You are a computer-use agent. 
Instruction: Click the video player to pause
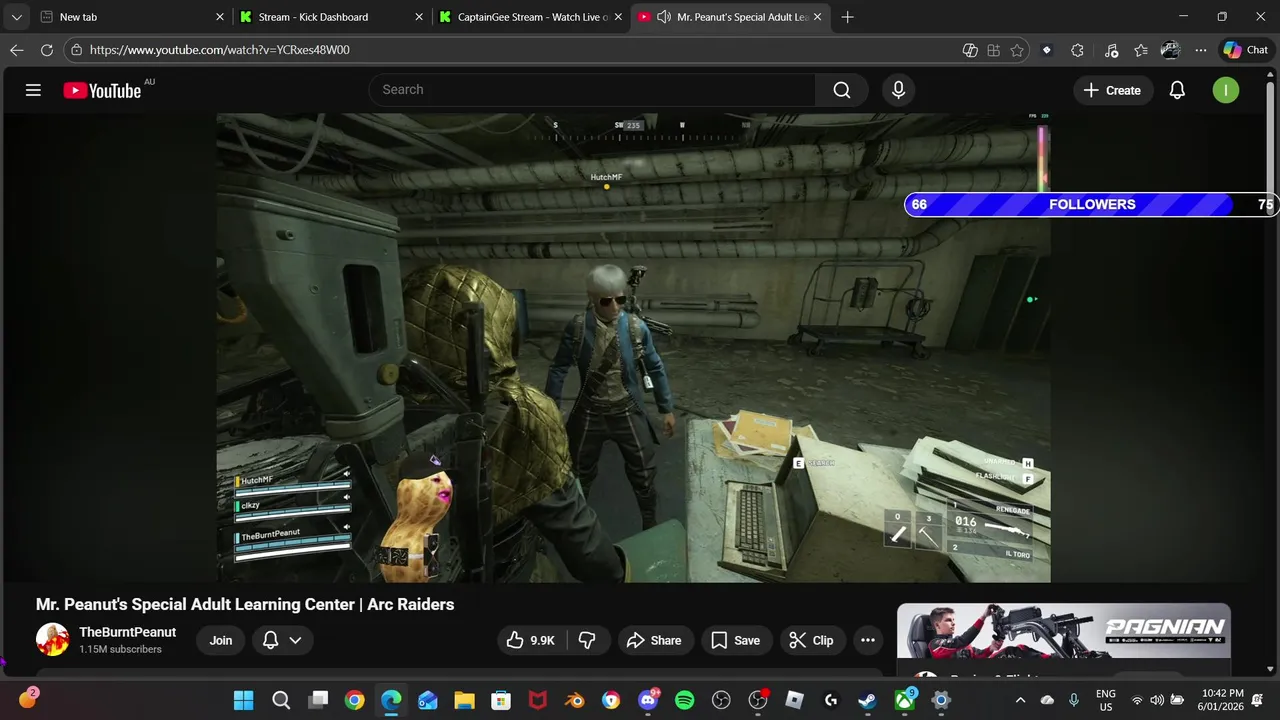(x=633, y=347)
